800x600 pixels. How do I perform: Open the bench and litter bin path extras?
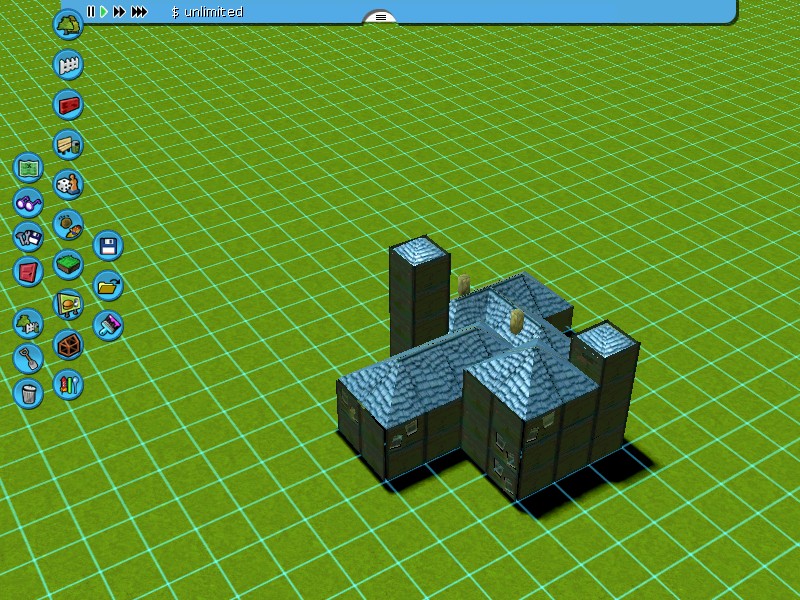(x=68, y=144)
